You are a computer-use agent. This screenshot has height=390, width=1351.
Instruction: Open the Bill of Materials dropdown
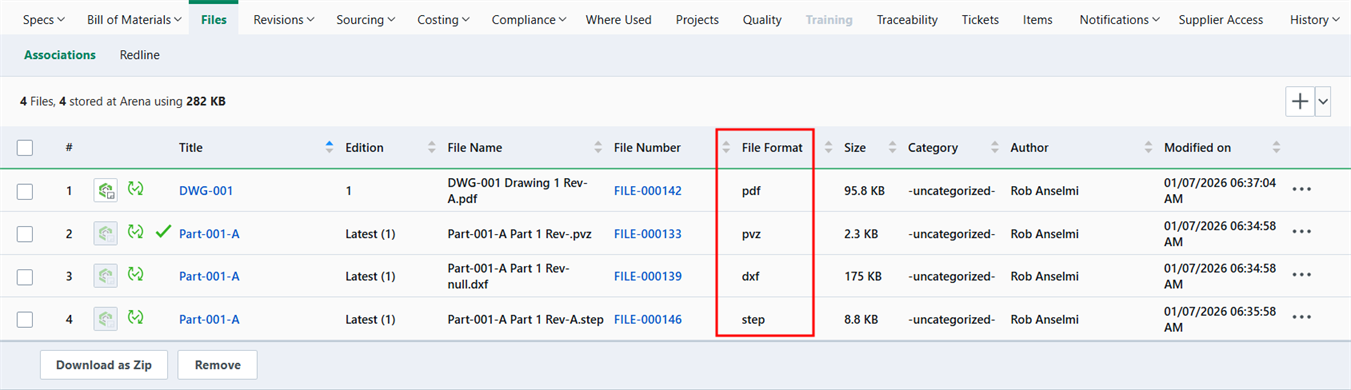pos(134,19)
